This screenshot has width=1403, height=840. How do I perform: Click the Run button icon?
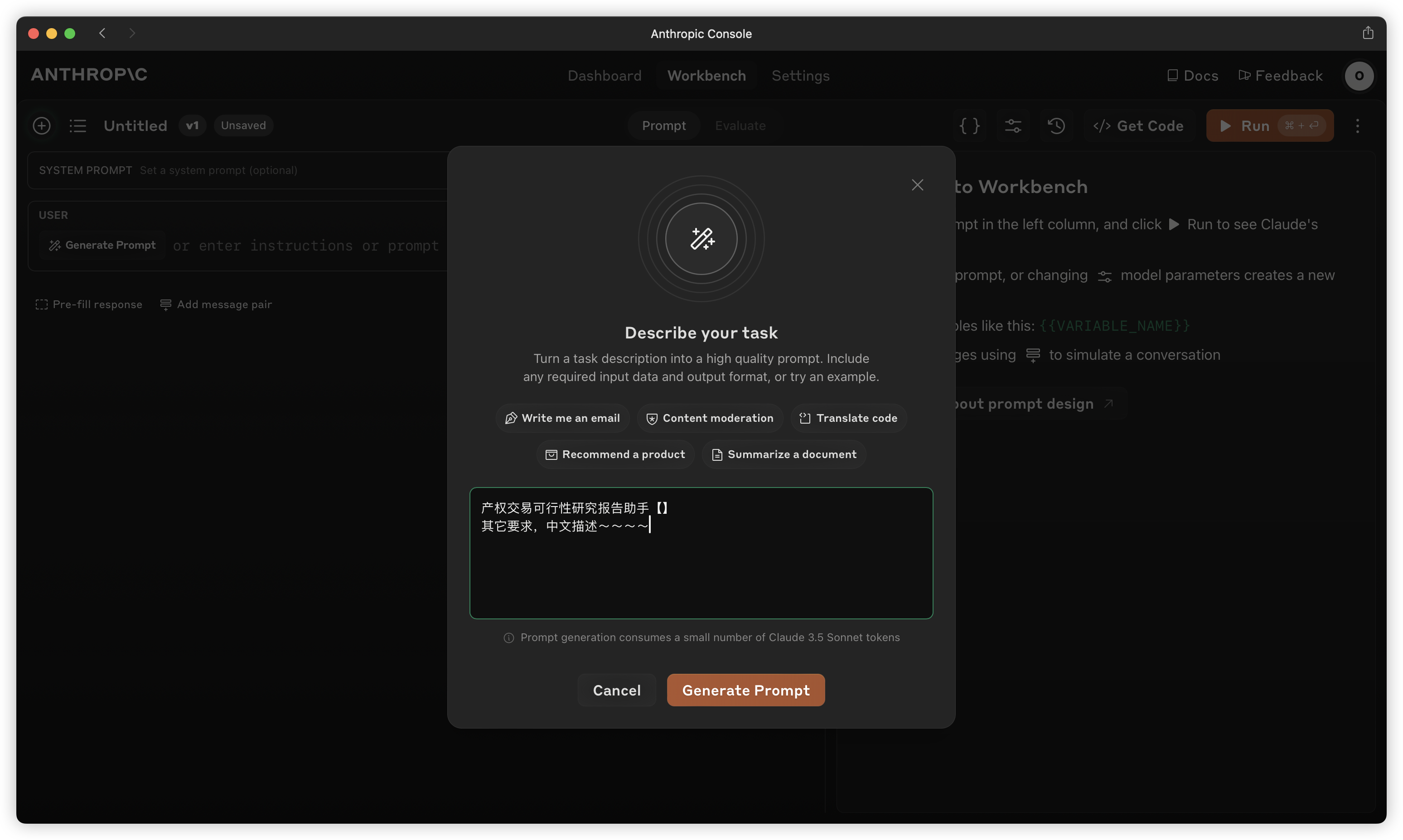pyautogui.click(x=1225, y=125)
